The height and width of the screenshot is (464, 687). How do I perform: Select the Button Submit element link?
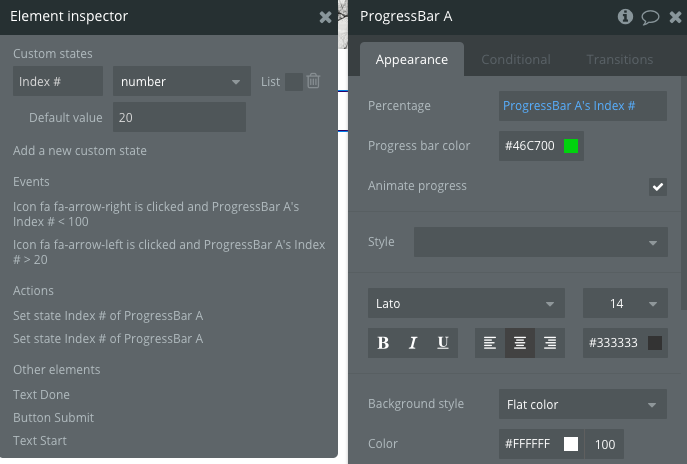point(53,418)
